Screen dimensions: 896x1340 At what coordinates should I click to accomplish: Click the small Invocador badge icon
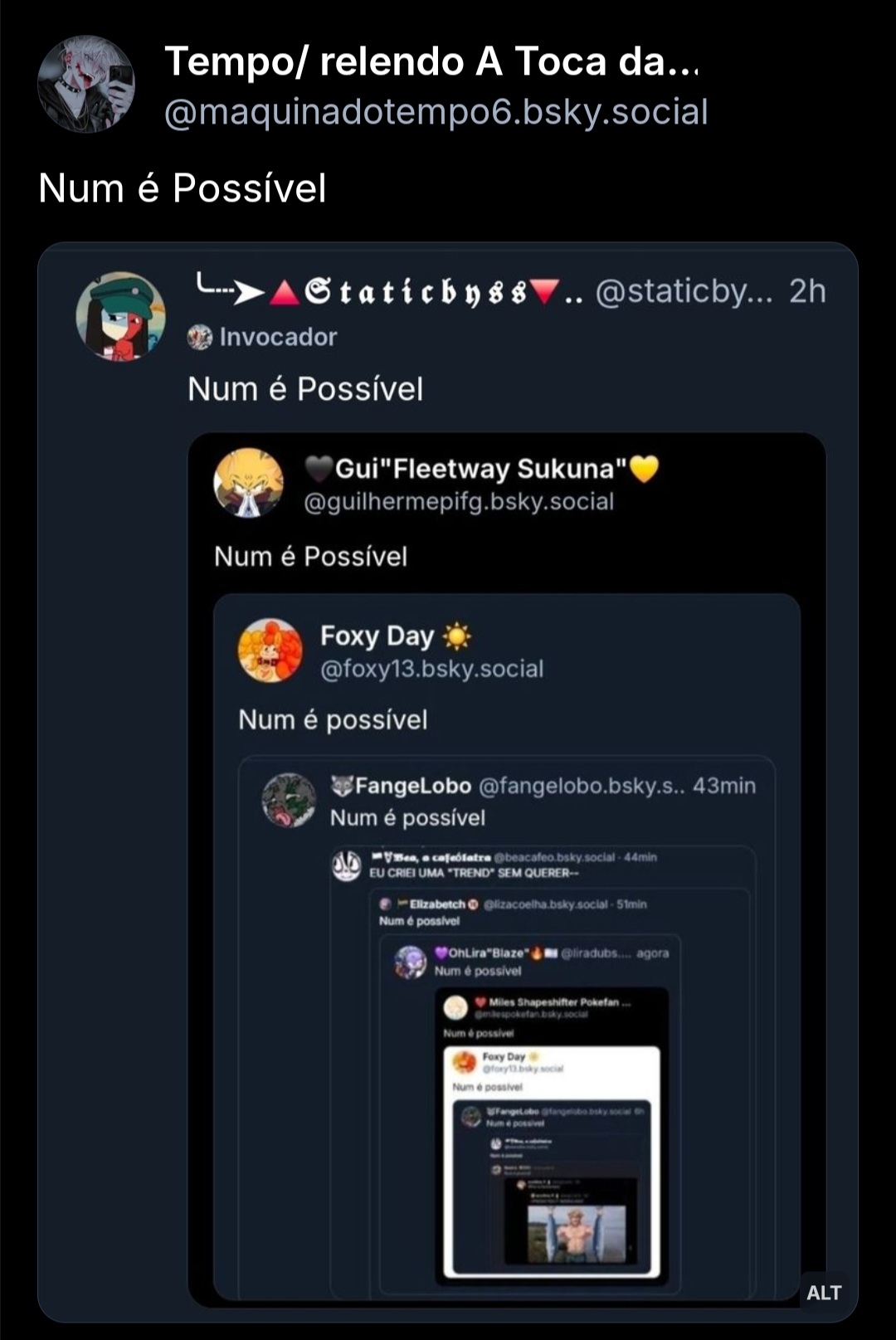(x=200, y=337)
